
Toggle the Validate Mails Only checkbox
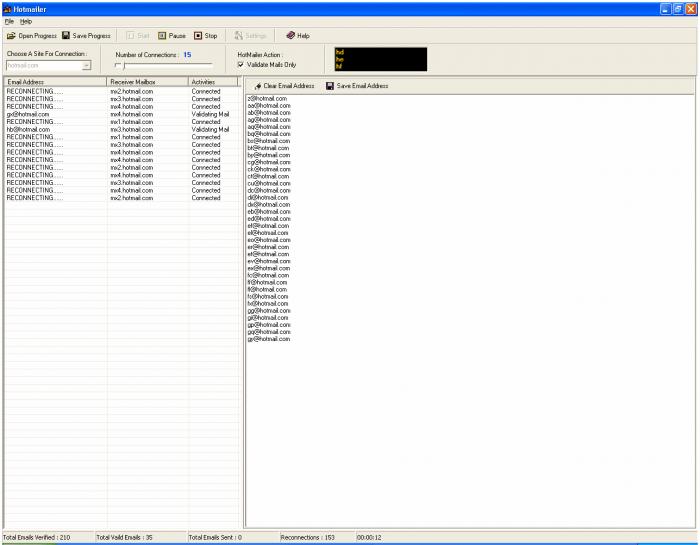[x=241, y=65]
